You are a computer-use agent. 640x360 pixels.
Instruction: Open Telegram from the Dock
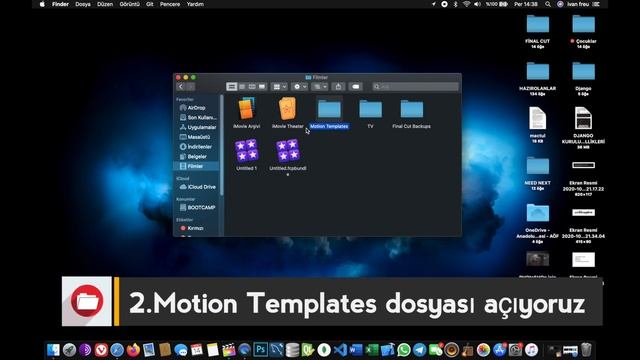pyautogui.click(x=420, y=350)
